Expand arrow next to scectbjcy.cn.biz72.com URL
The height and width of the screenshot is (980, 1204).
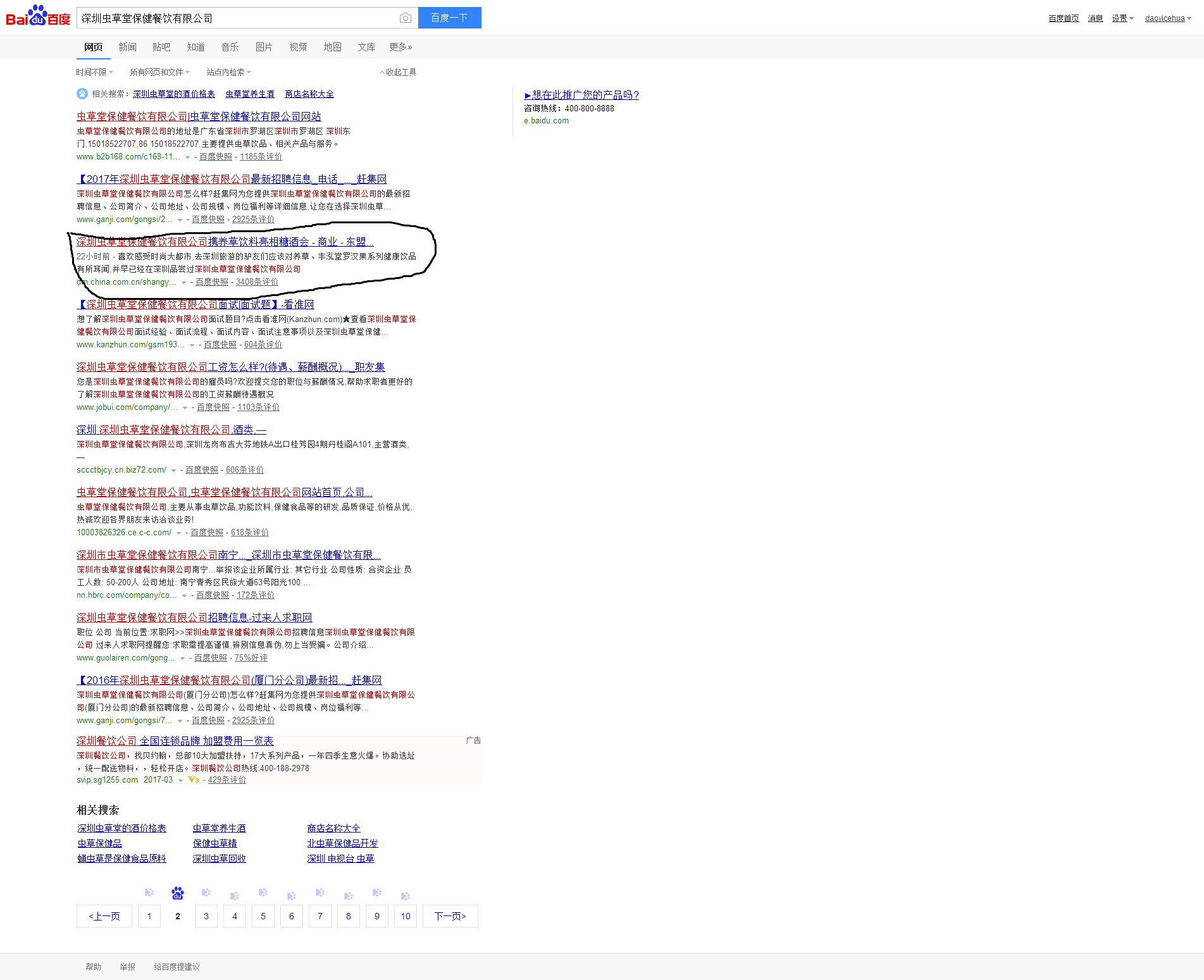coord(173,471)
